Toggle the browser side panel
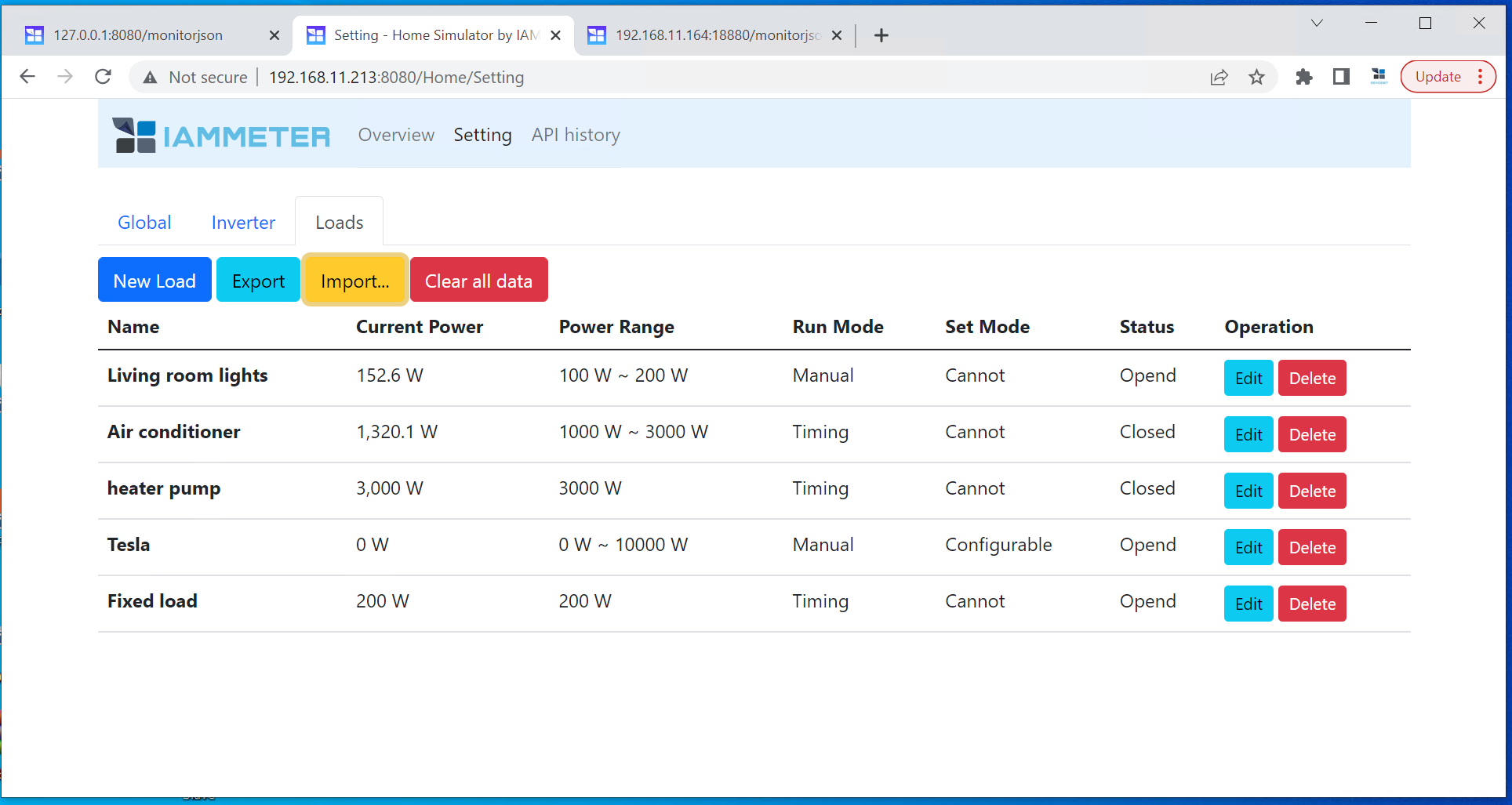 click(1341, 77)
